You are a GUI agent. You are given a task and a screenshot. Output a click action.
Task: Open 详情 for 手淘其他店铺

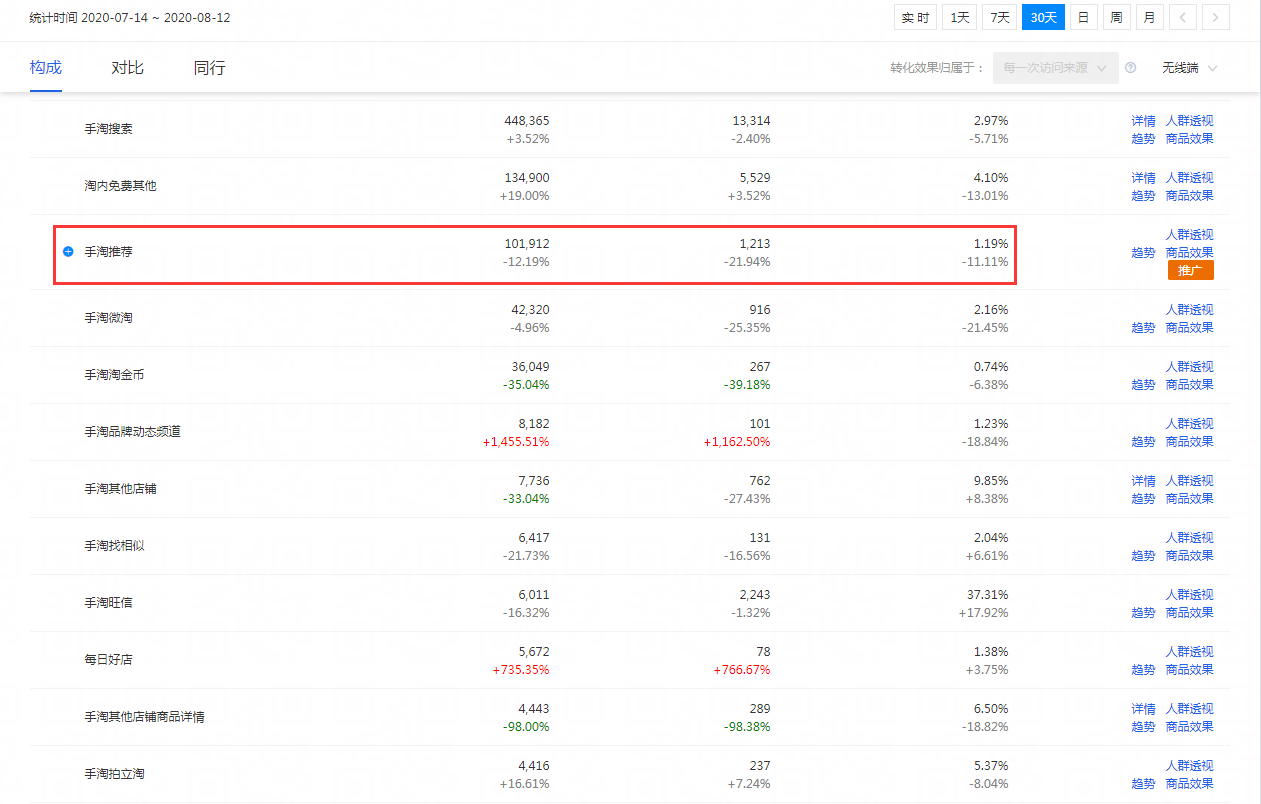point(1143,481)
